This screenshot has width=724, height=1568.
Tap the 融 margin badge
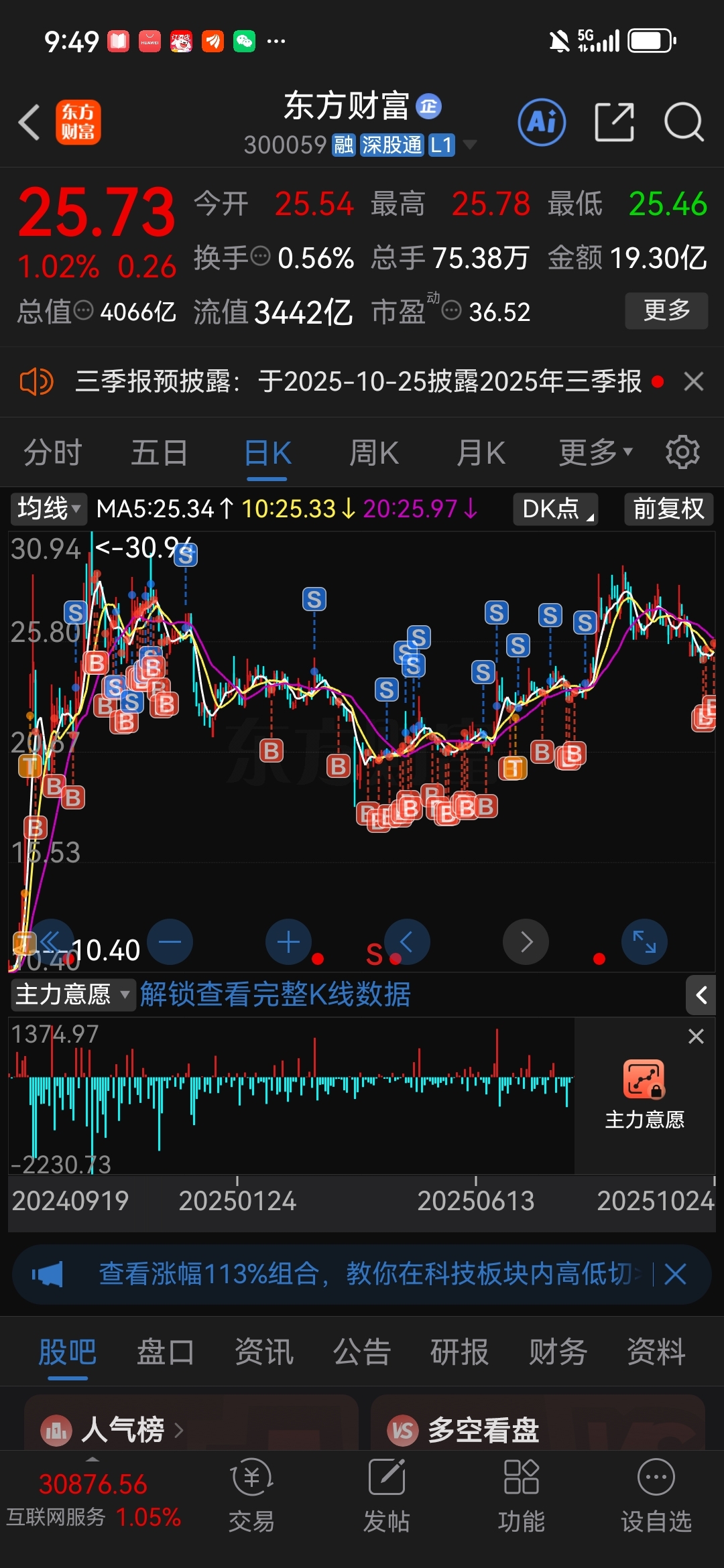click(344, 145)
